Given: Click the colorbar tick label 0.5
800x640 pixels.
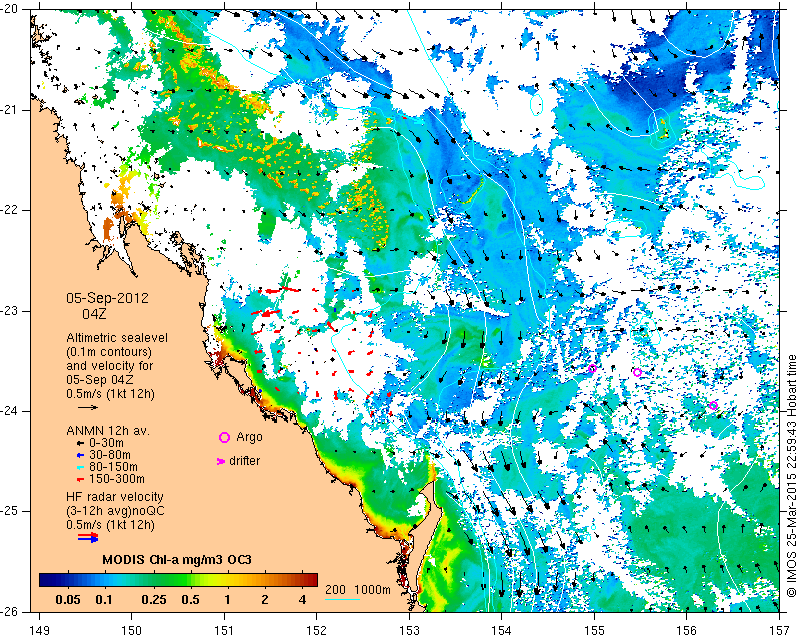Looking at the screenshot, I should (190, 600).
